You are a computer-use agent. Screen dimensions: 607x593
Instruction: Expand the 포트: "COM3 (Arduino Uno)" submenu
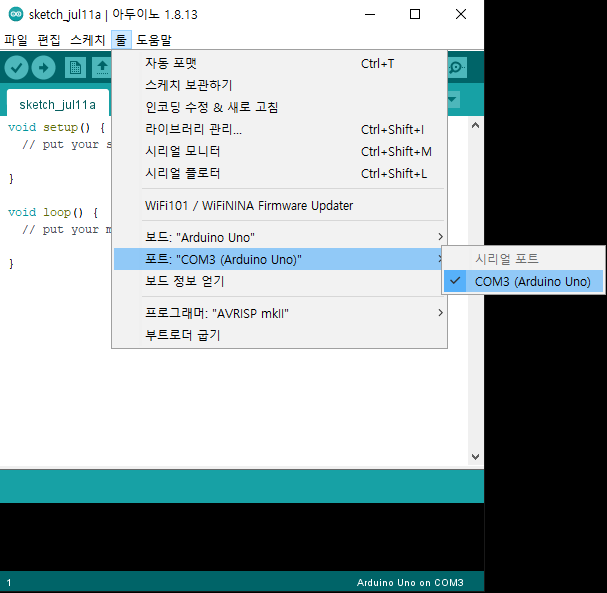tap(279, 259)
